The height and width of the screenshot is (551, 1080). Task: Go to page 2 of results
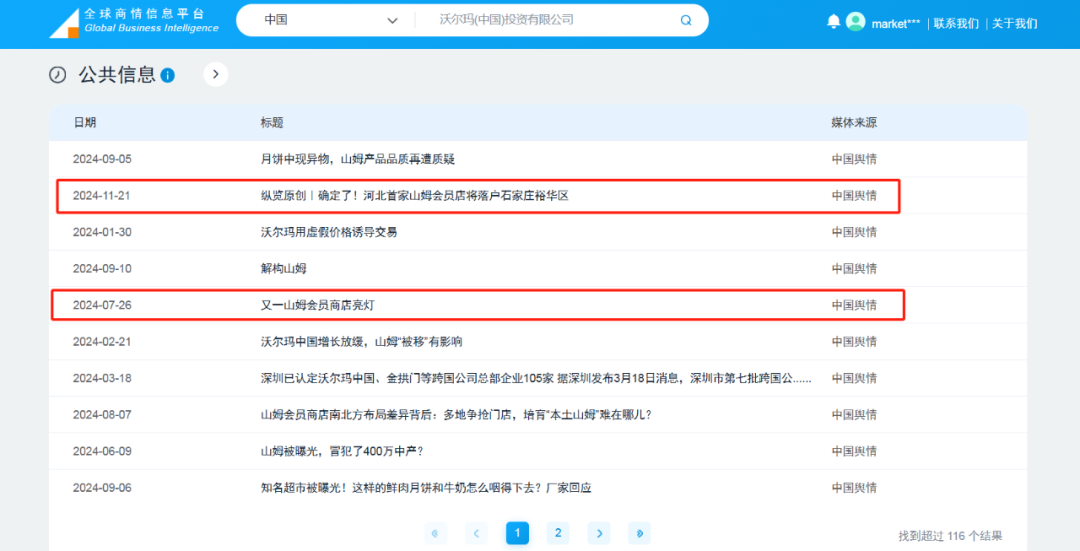click(558, 533)
